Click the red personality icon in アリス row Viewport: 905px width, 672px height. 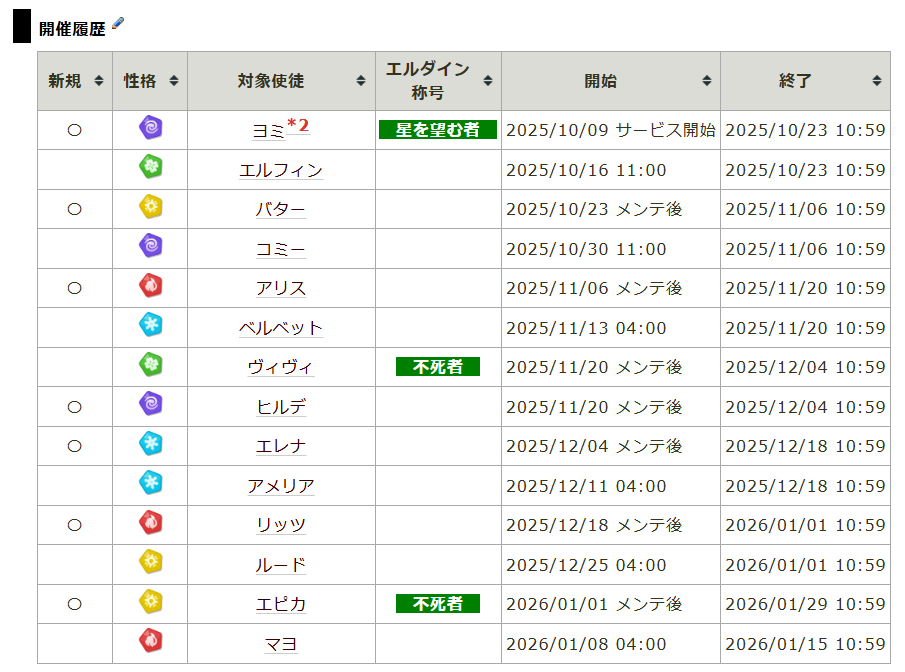150,287
